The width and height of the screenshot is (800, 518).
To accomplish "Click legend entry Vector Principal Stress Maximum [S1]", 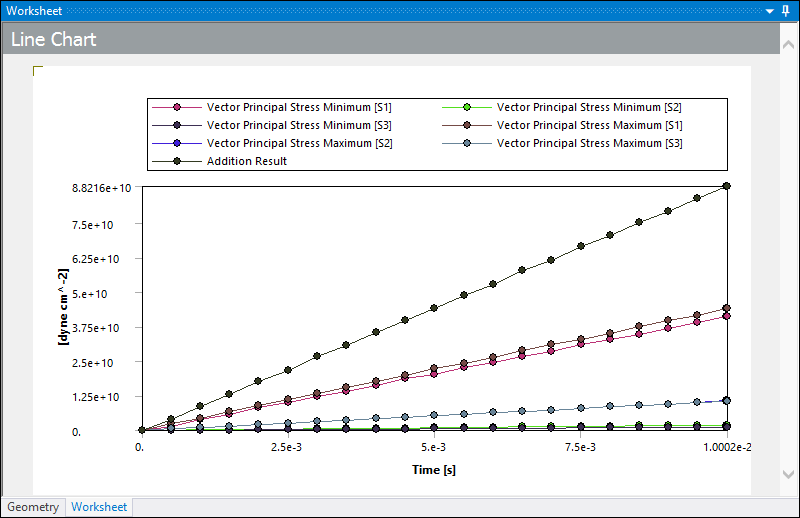I will 562,125.
